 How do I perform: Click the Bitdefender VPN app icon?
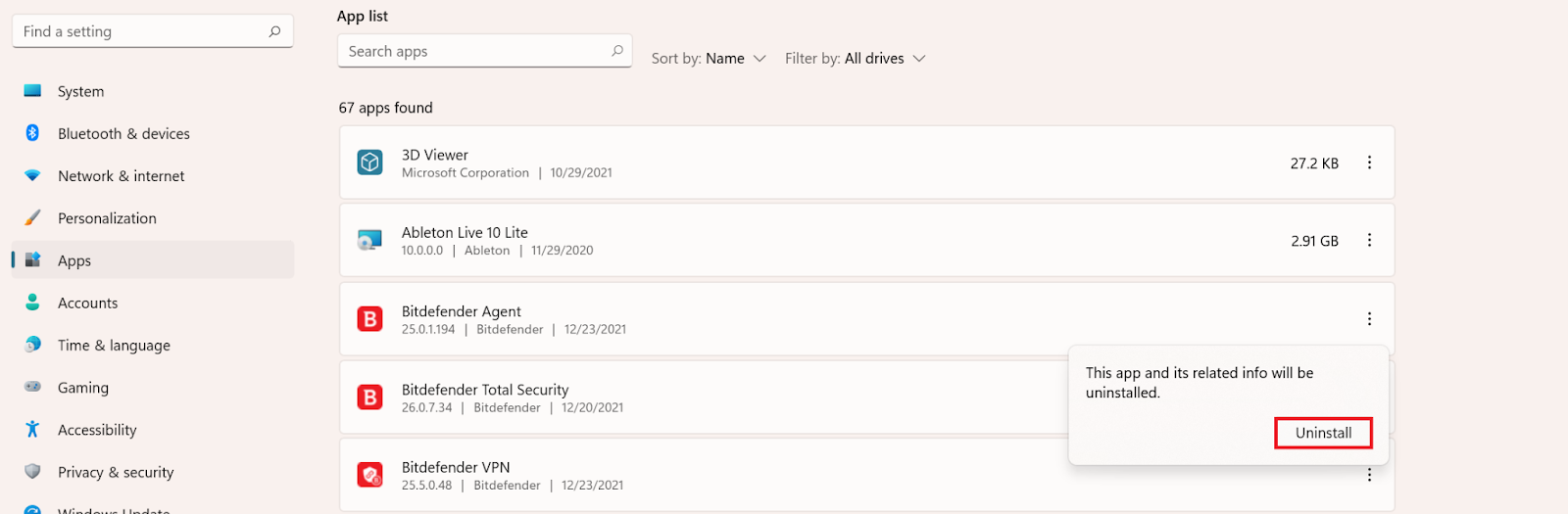point(369,475)
